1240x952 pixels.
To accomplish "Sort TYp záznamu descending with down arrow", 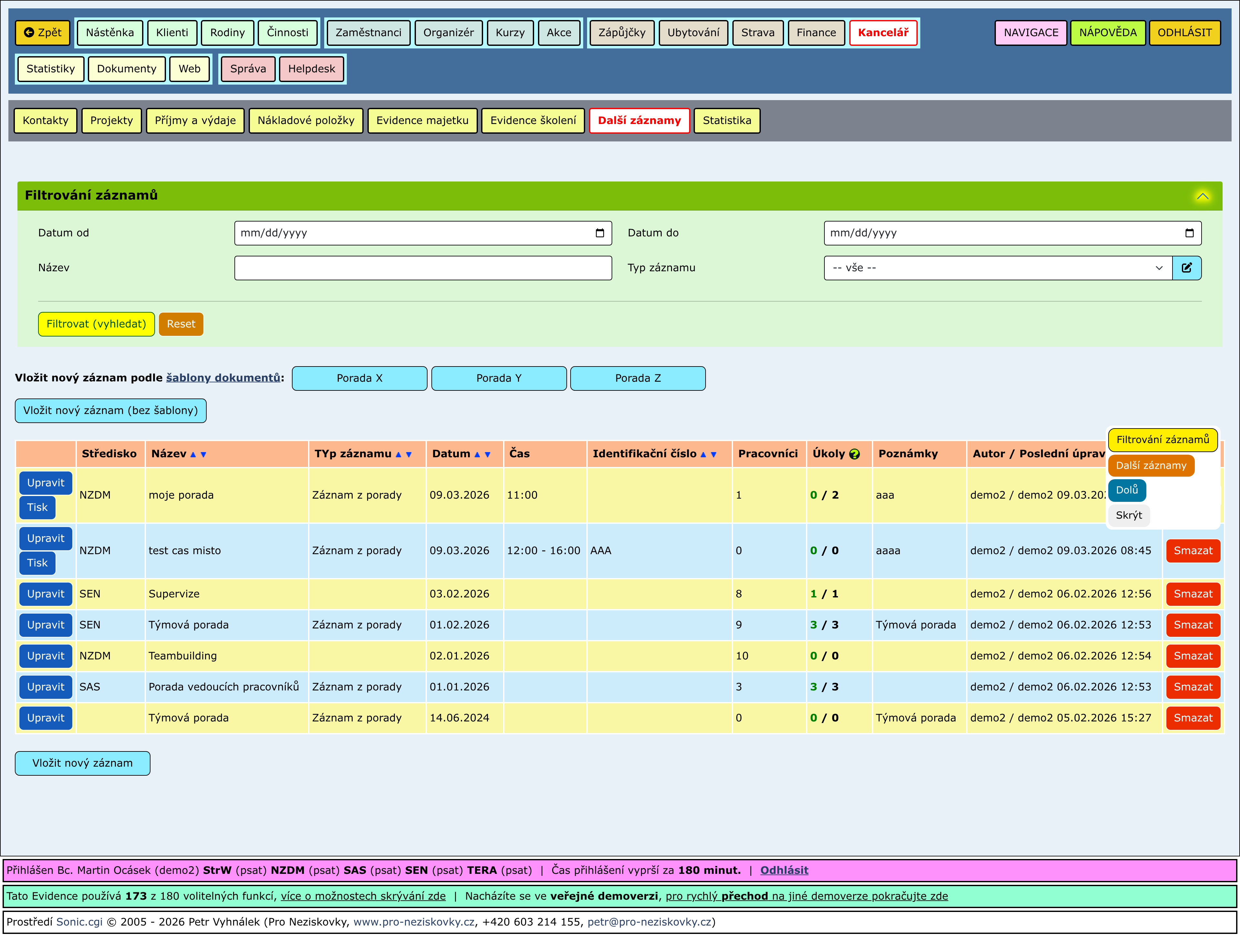I will point(408,454).
